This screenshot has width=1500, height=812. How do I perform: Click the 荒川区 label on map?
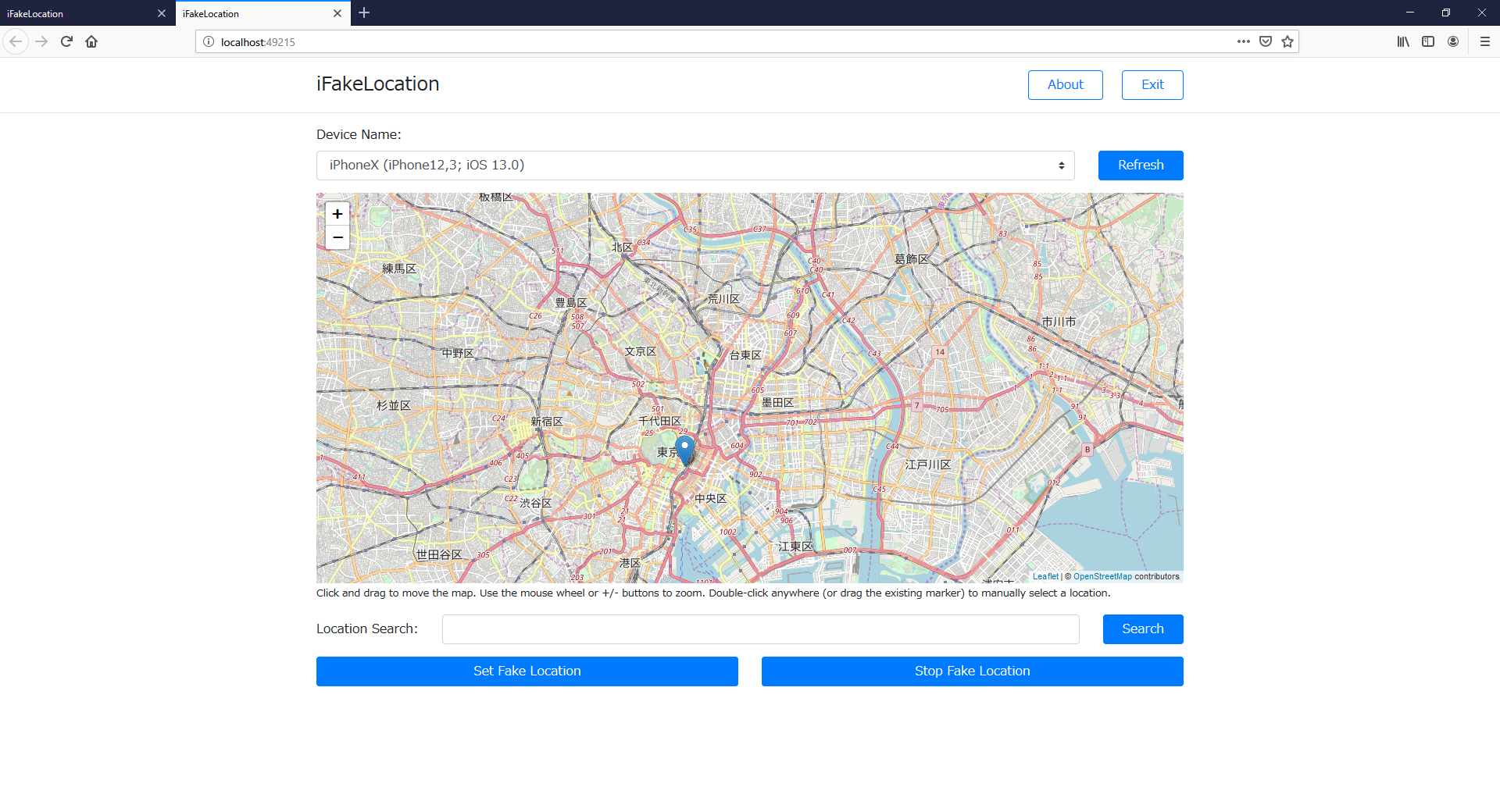[723, 299]
